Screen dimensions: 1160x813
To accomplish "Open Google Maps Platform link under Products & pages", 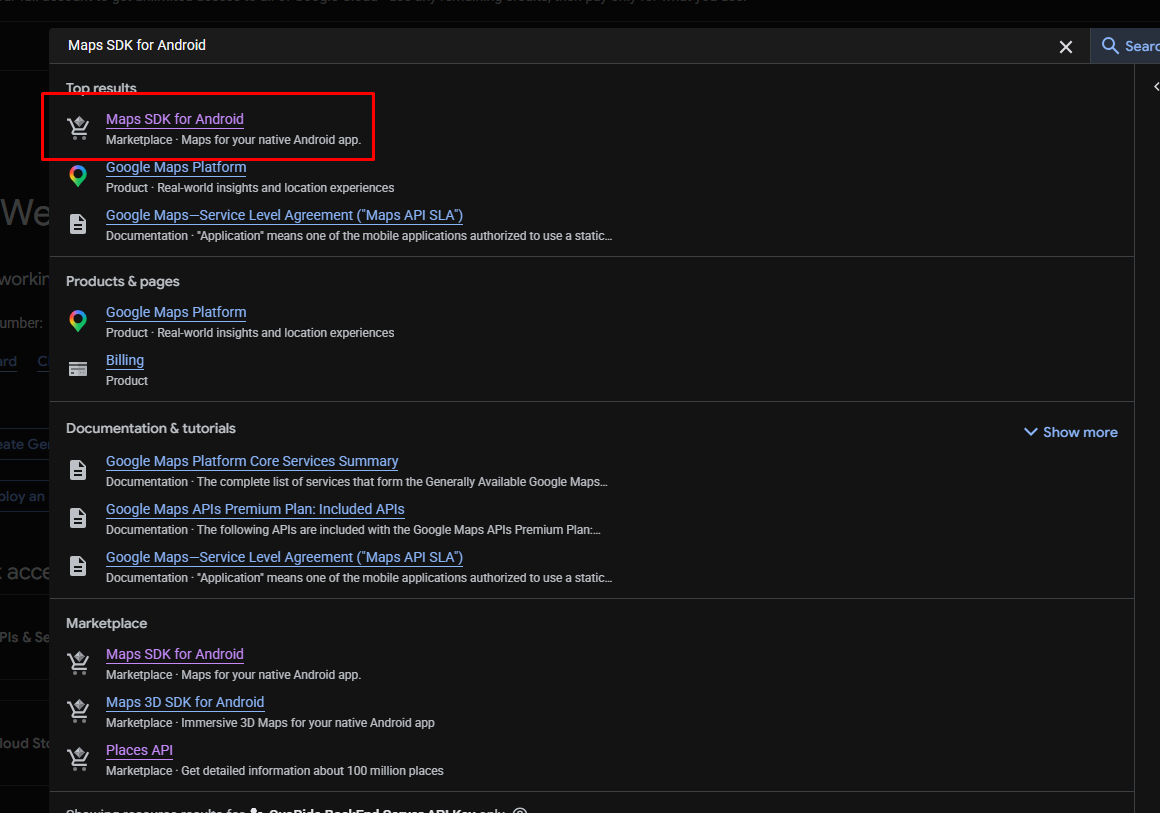I will click(x=176, y=312).
